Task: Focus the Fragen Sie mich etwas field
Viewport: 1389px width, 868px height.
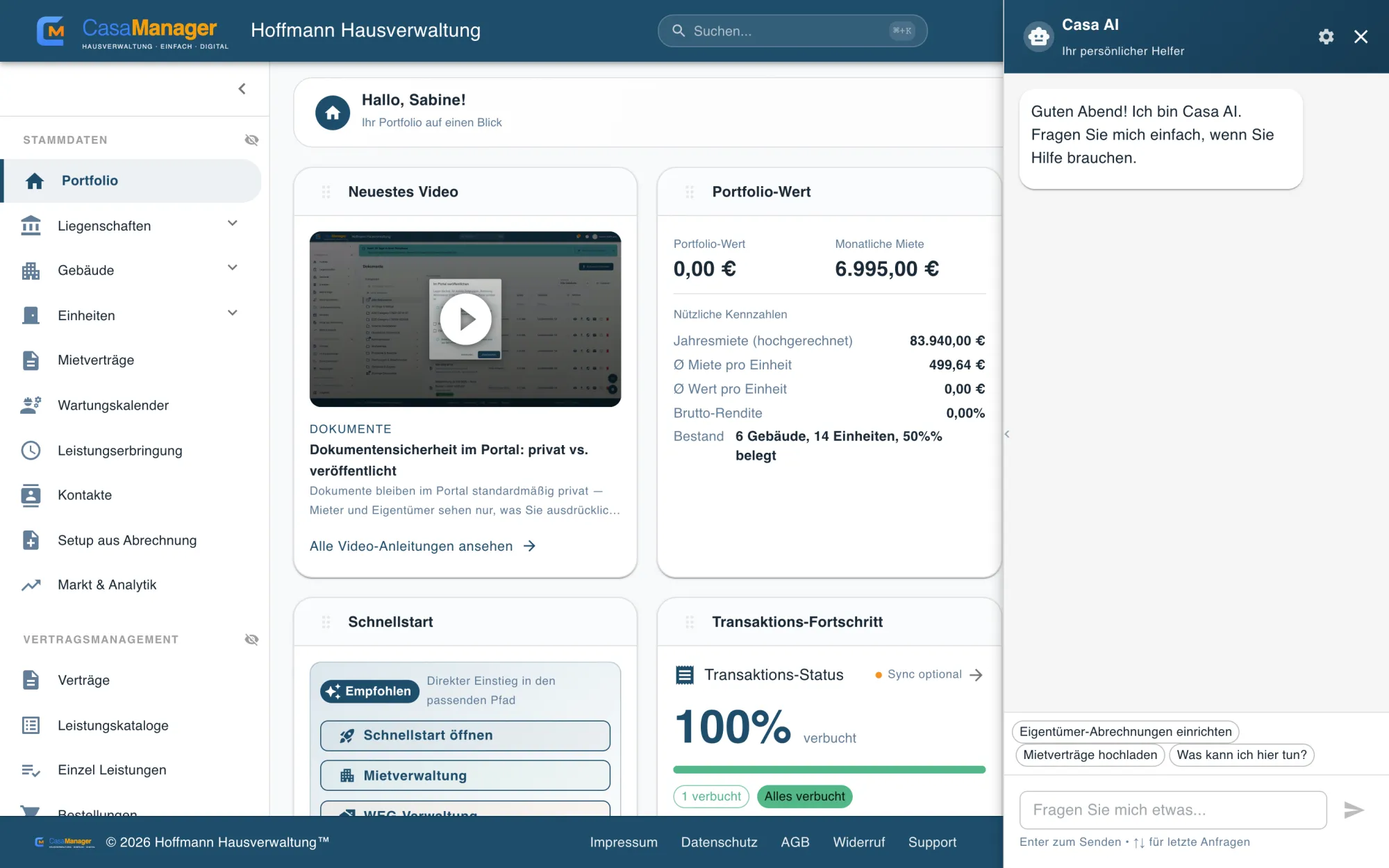Action: pos(1173,810)
